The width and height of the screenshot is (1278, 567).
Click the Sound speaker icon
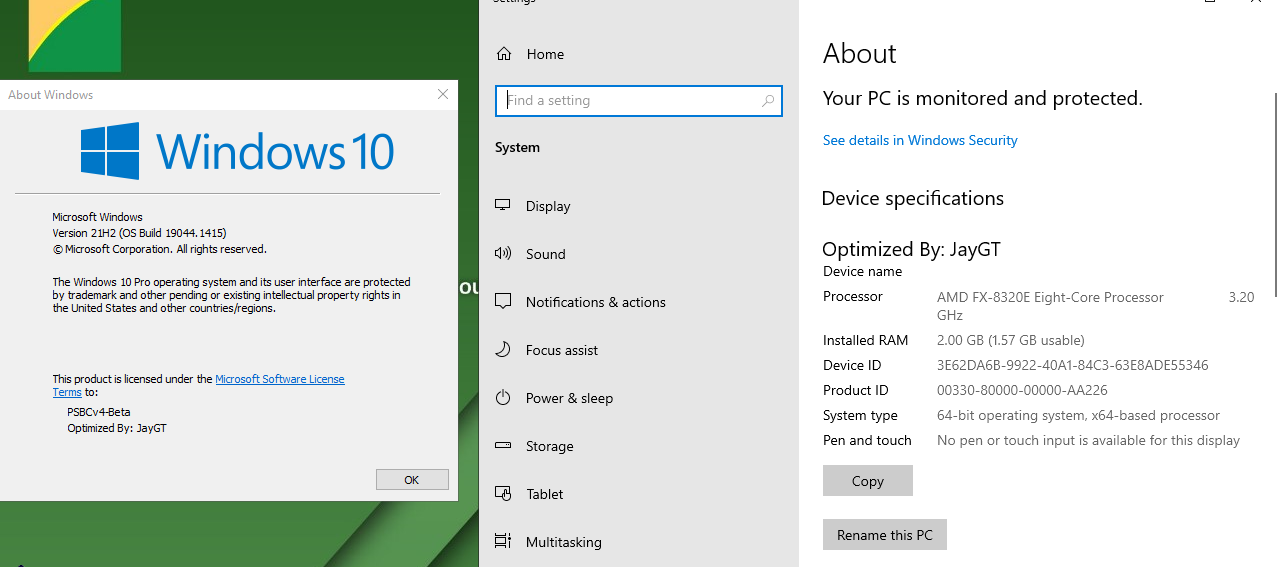[x=503, y=254]
